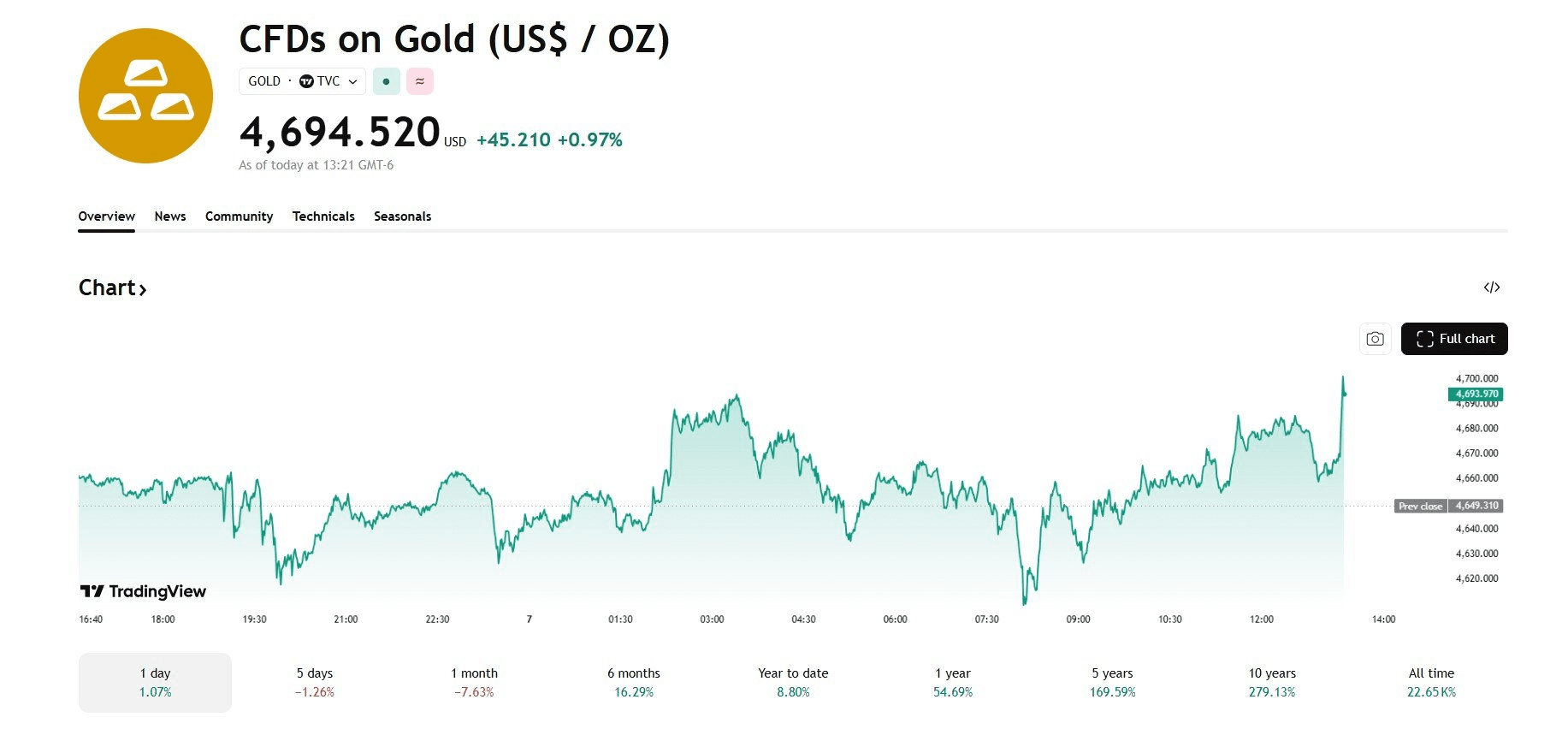Take a chart snapshot with camera icon
Screen dimensions: 1568x729
pos(1375,339)
